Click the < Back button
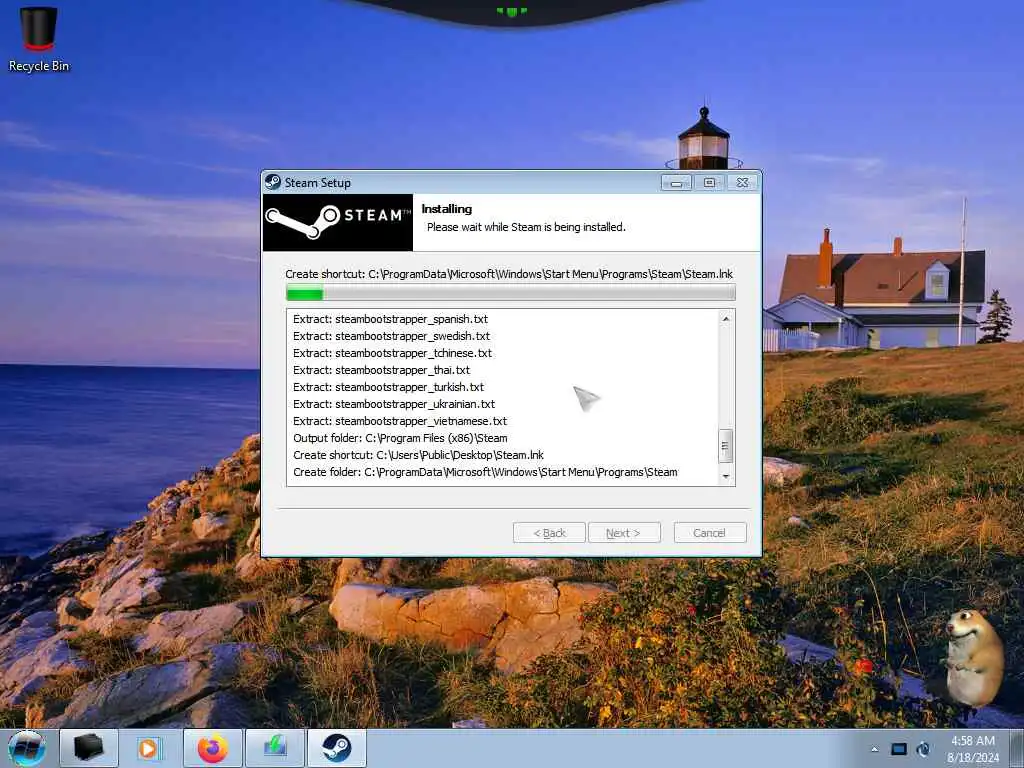The height and width of the screenshot is (768, 1024). click(549, 533)
